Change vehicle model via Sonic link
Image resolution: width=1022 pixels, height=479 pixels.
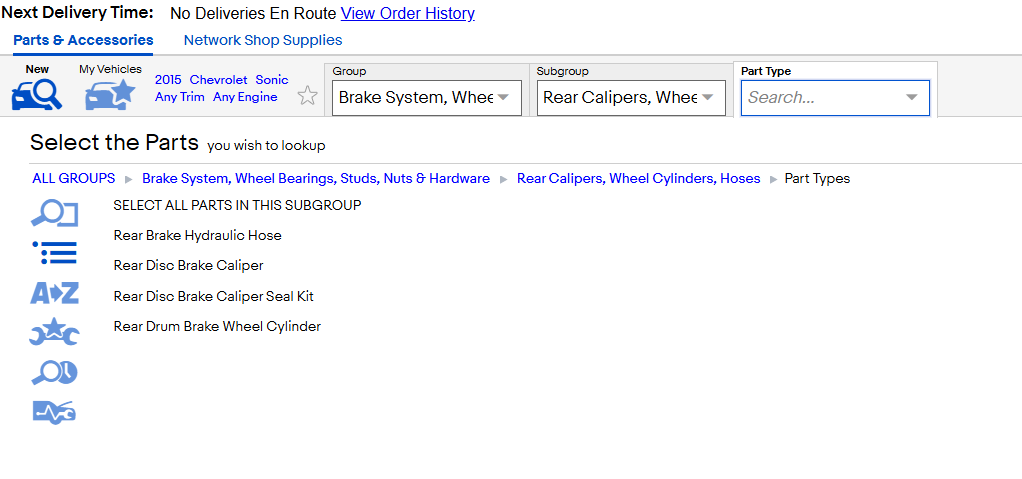[x=272, y=80]
